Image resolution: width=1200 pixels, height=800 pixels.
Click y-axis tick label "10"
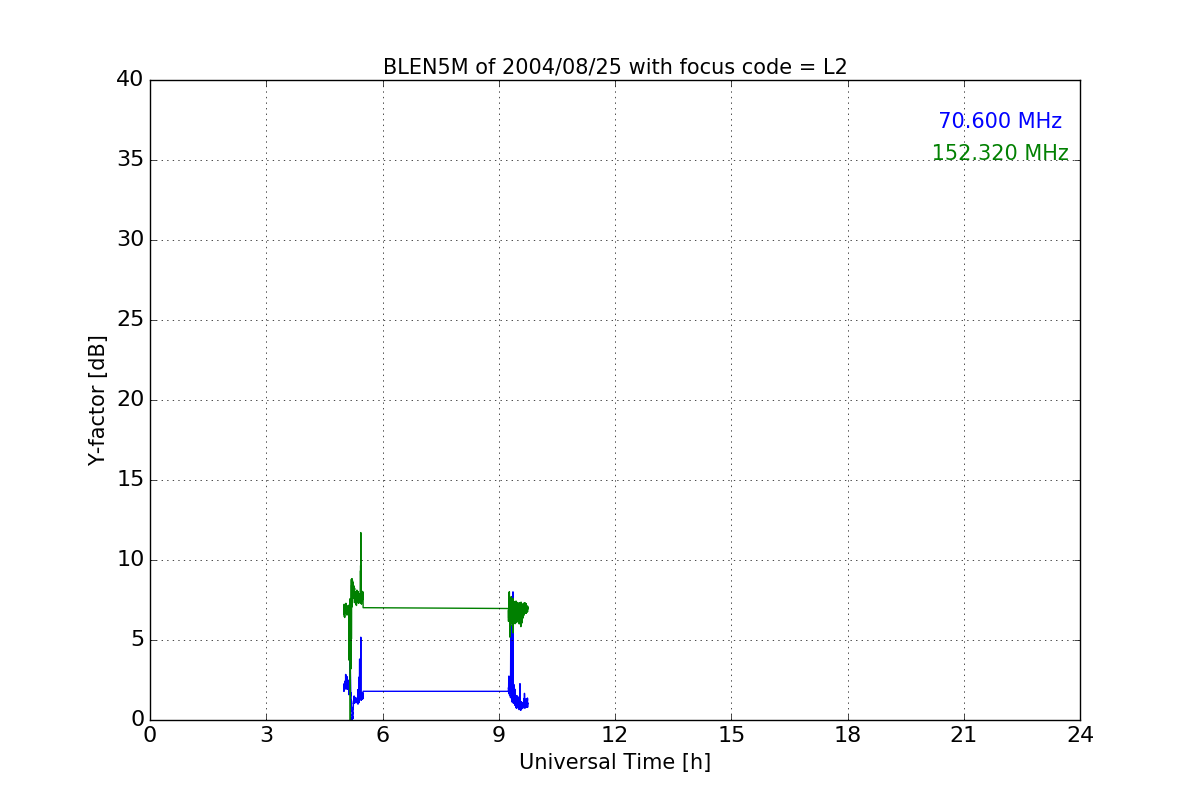point(130,560)
